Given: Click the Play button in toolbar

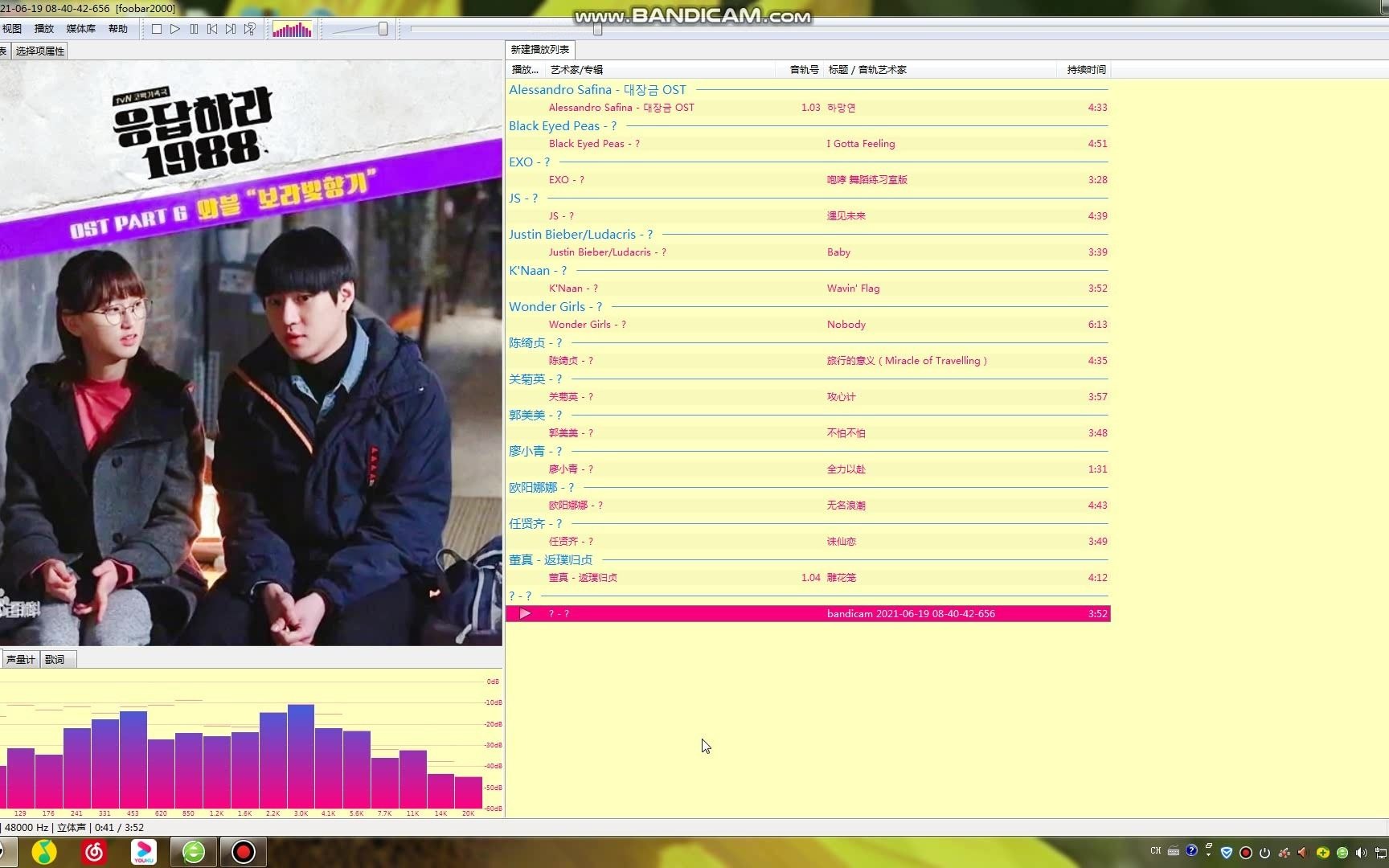Looking at the screenshot, I should [x=175, y=29].
